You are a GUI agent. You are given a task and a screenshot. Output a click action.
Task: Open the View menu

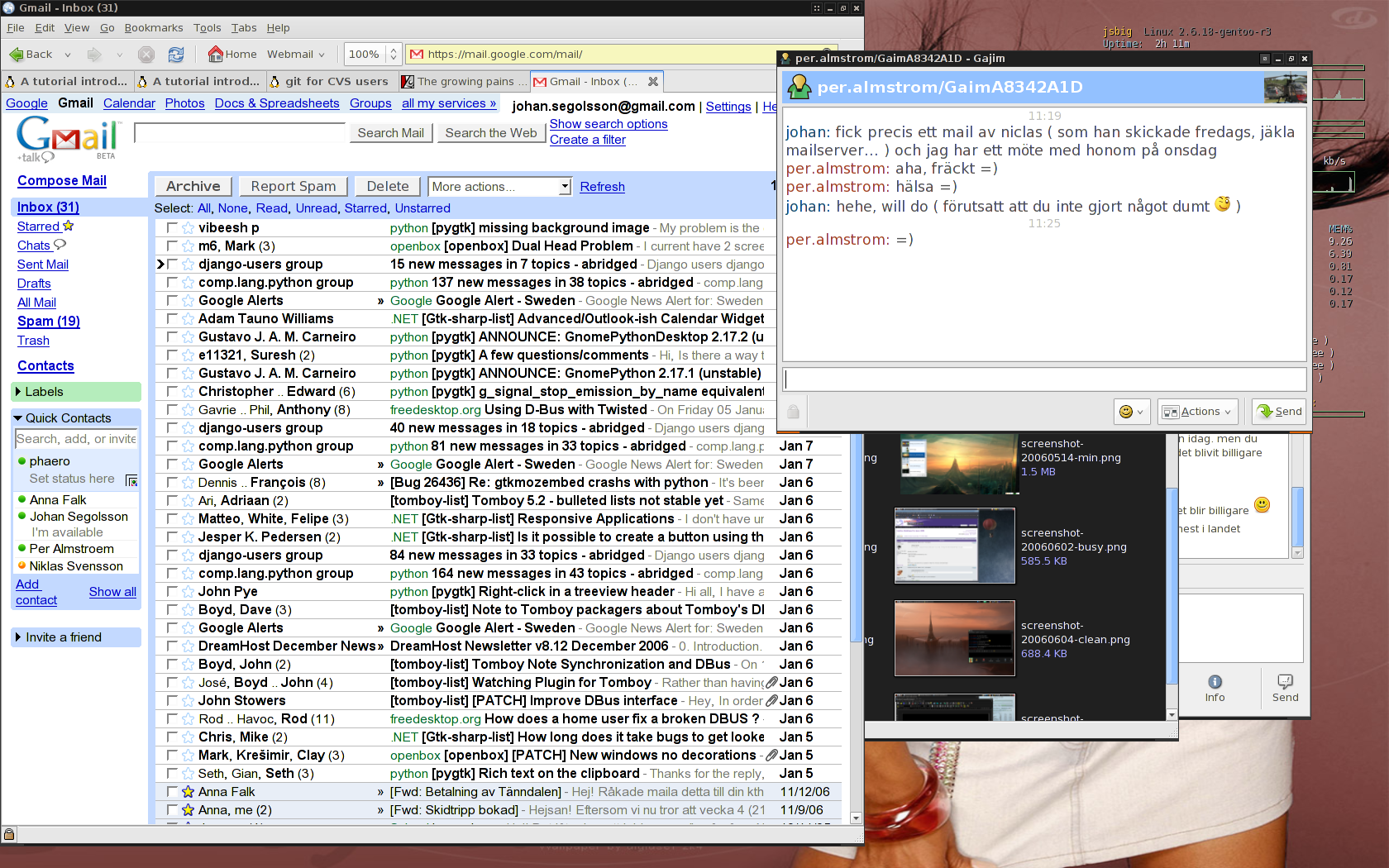[77, 28]
